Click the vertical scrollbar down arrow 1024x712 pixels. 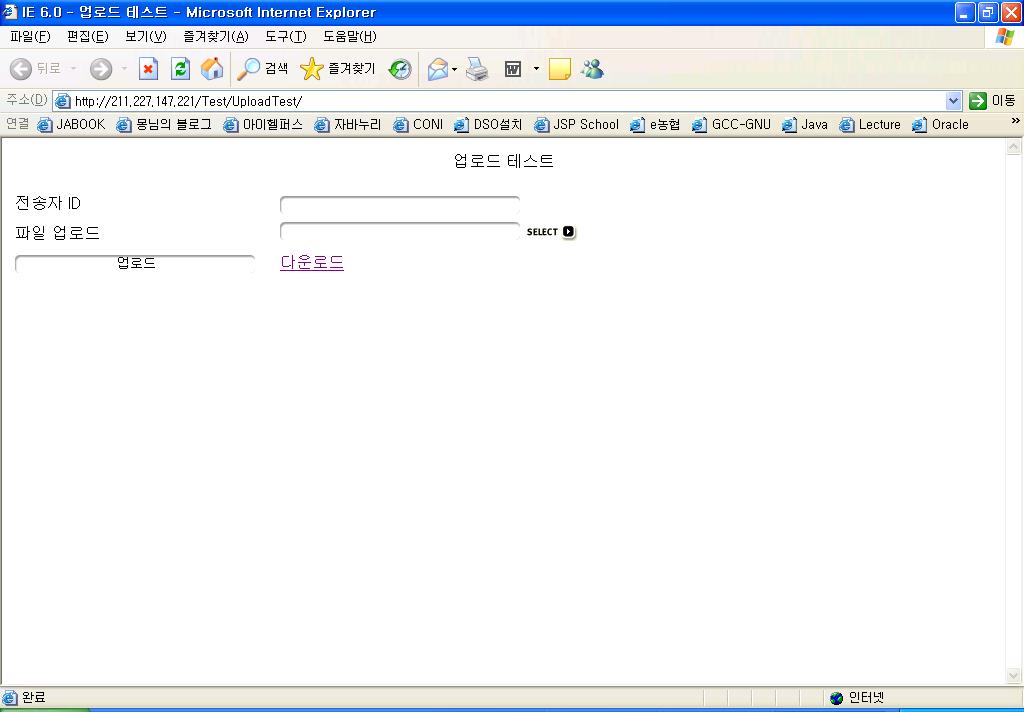click(x=1014, y=674)
